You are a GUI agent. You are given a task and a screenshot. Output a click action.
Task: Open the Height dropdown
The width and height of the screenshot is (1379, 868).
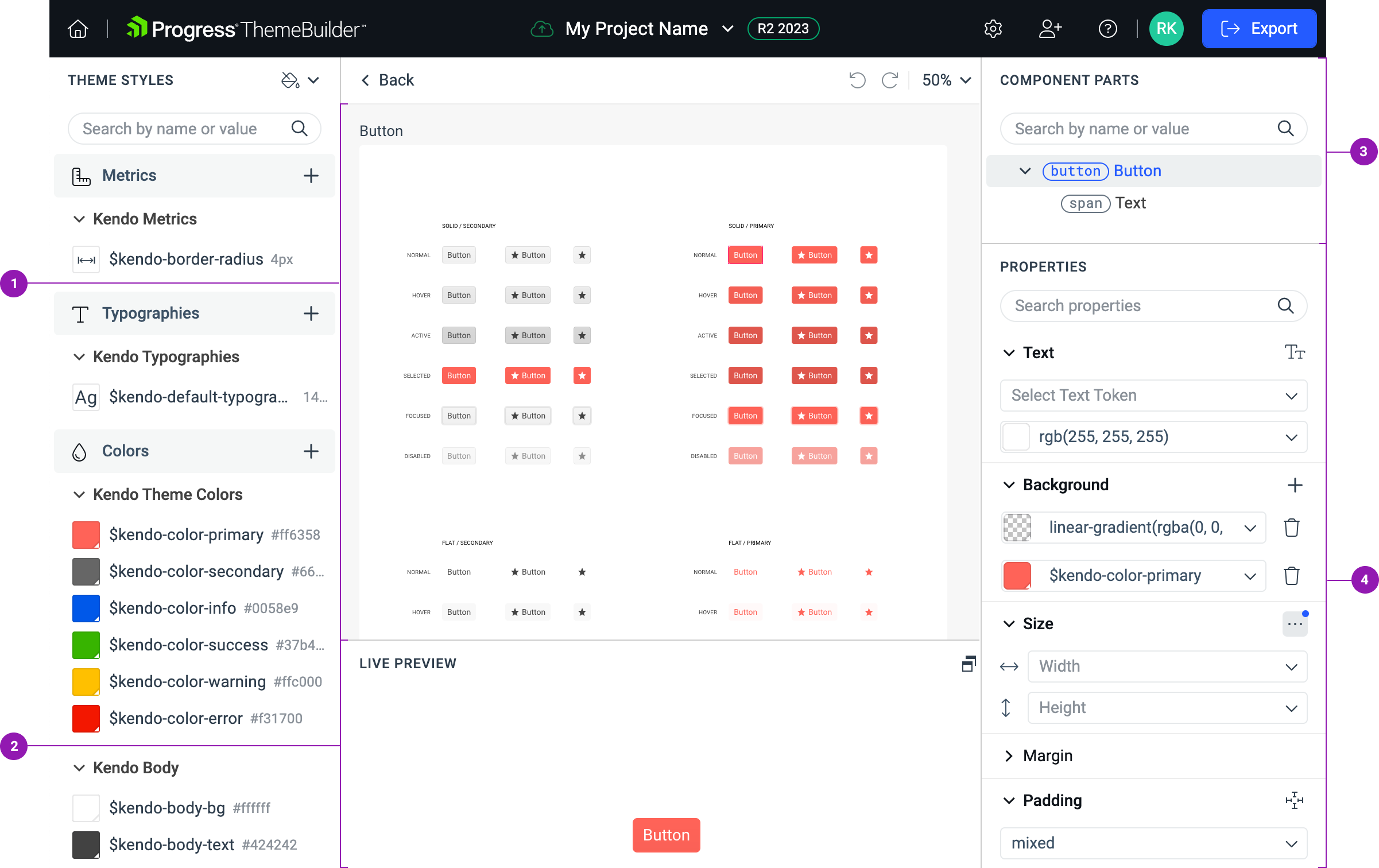point(1167,708)
